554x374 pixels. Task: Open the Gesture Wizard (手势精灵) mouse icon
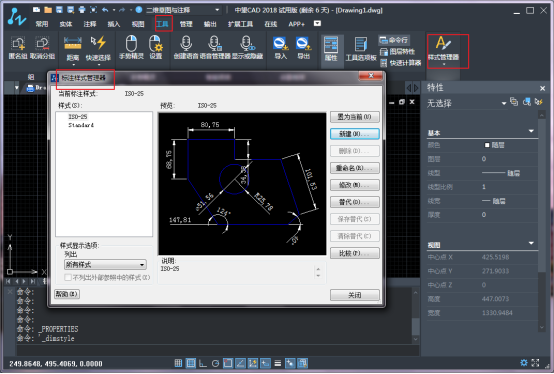(x=131, y=48)
